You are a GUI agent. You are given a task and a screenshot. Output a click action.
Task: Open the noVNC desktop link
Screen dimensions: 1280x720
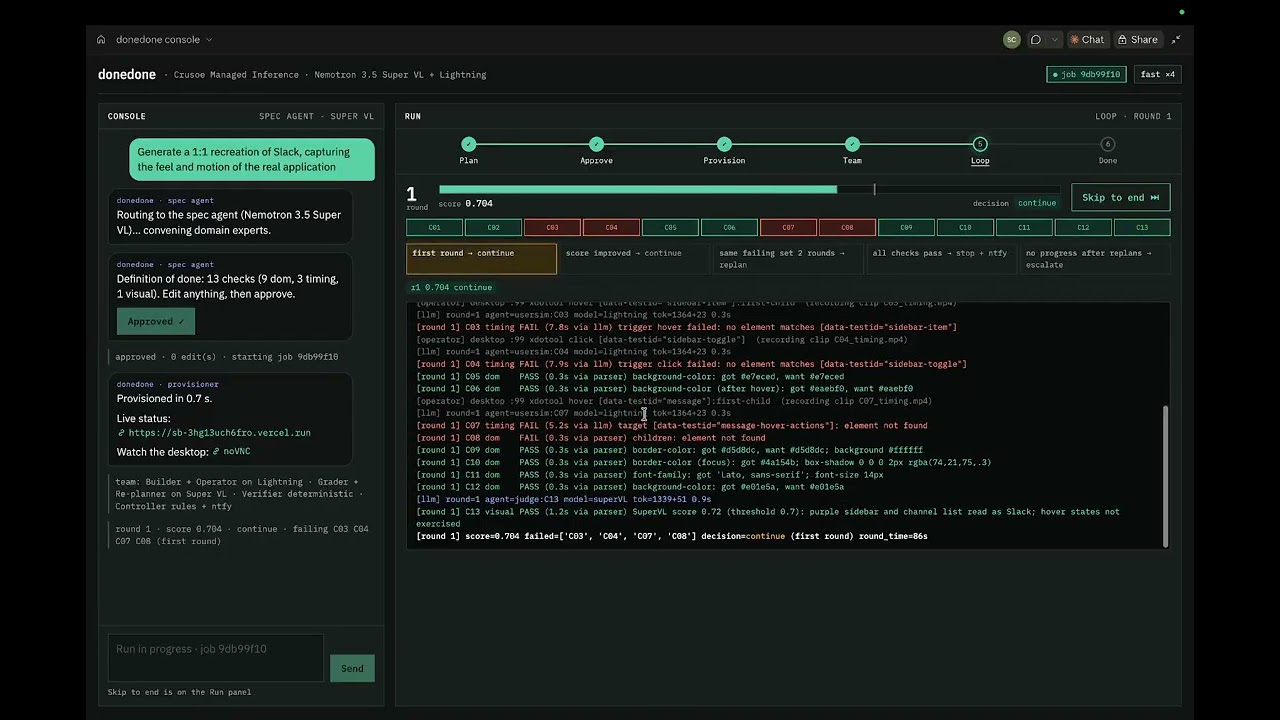231,451
